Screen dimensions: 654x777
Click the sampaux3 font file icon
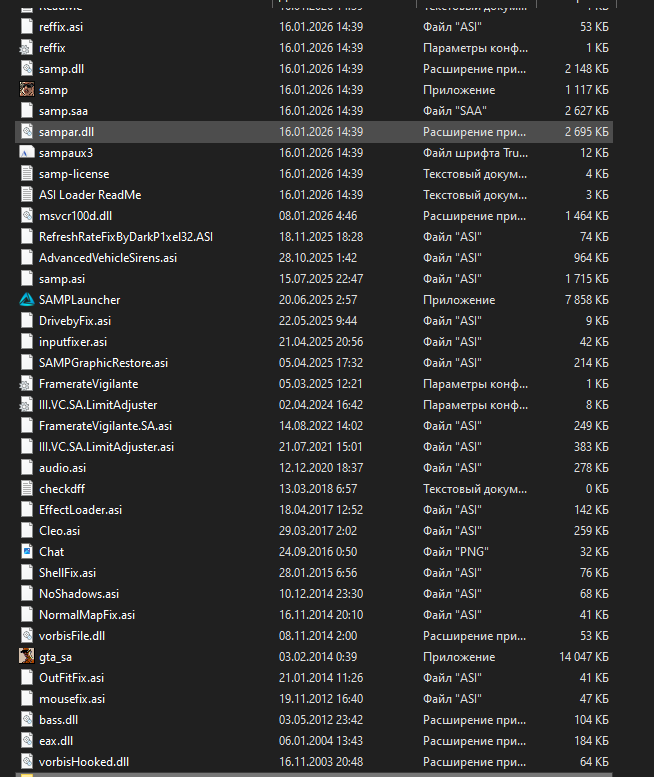pos(27,153)
